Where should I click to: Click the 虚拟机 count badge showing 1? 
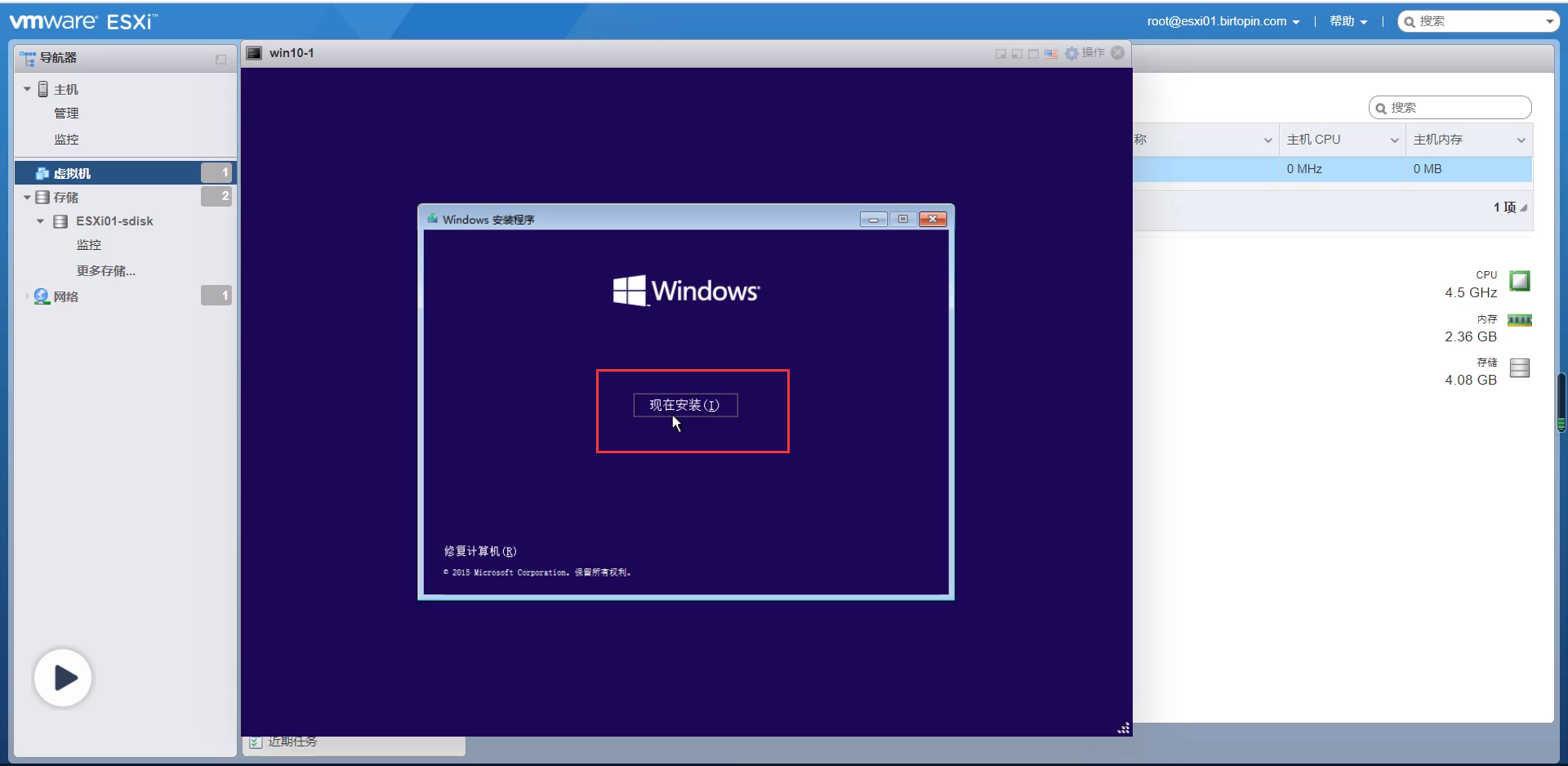(216, 172)
